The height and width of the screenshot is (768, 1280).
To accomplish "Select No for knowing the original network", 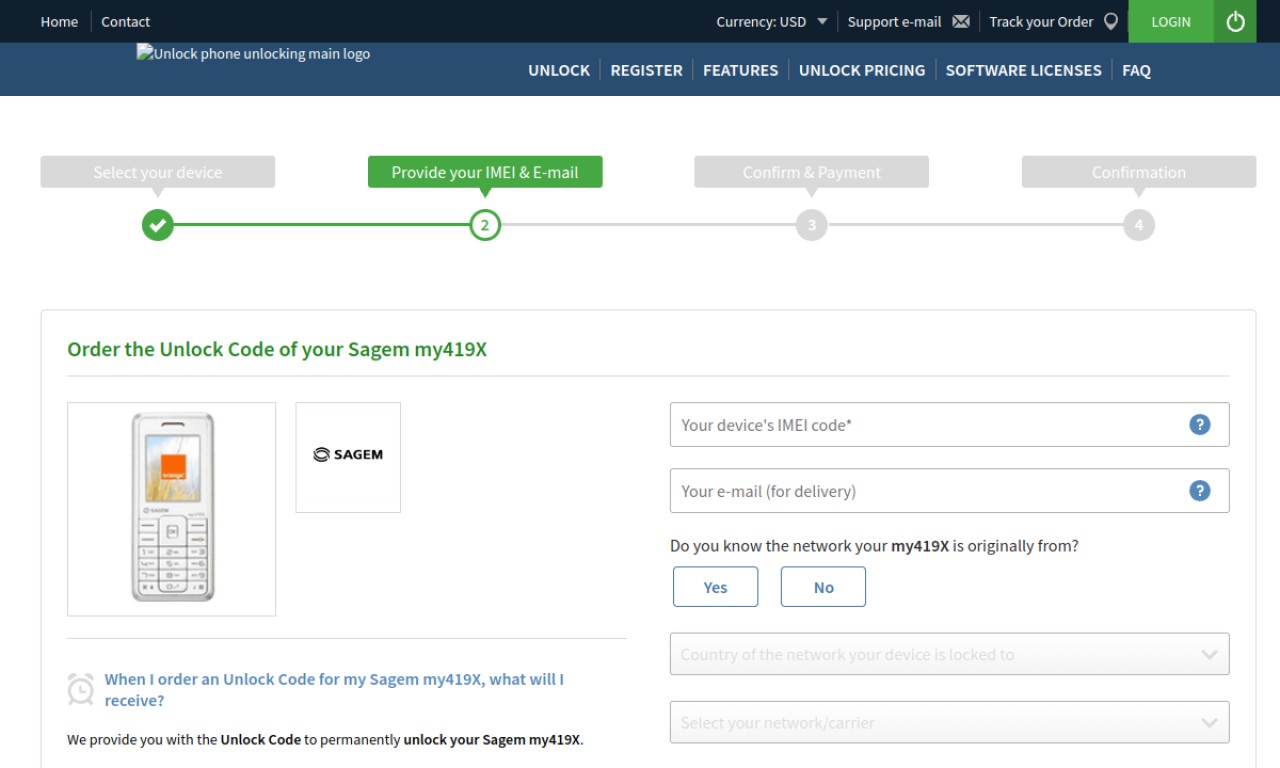I will 823,587.
